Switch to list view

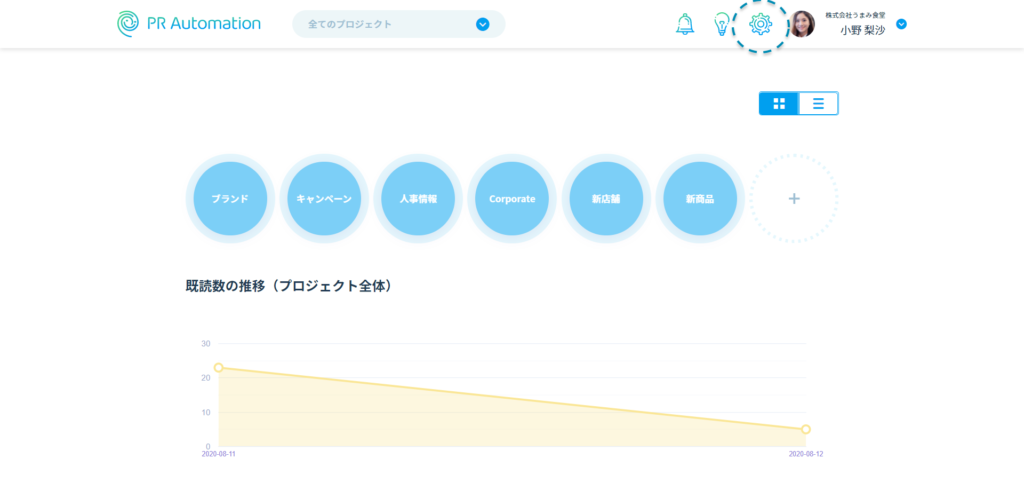click(x=818, y=103)
